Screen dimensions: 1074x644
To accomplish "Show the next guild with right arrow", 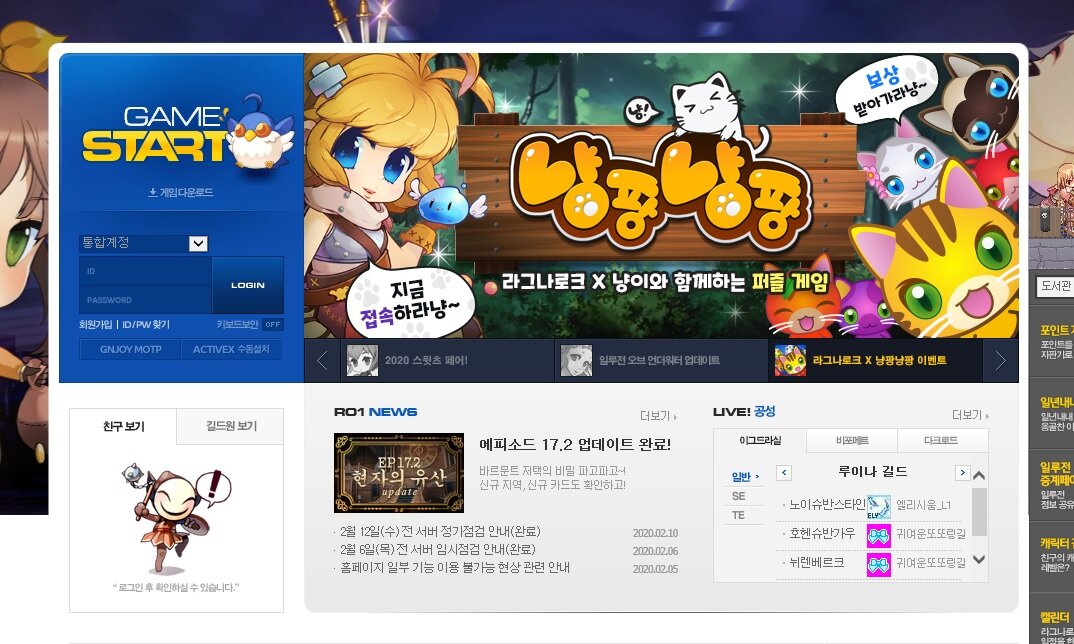I will coord(962,473).
